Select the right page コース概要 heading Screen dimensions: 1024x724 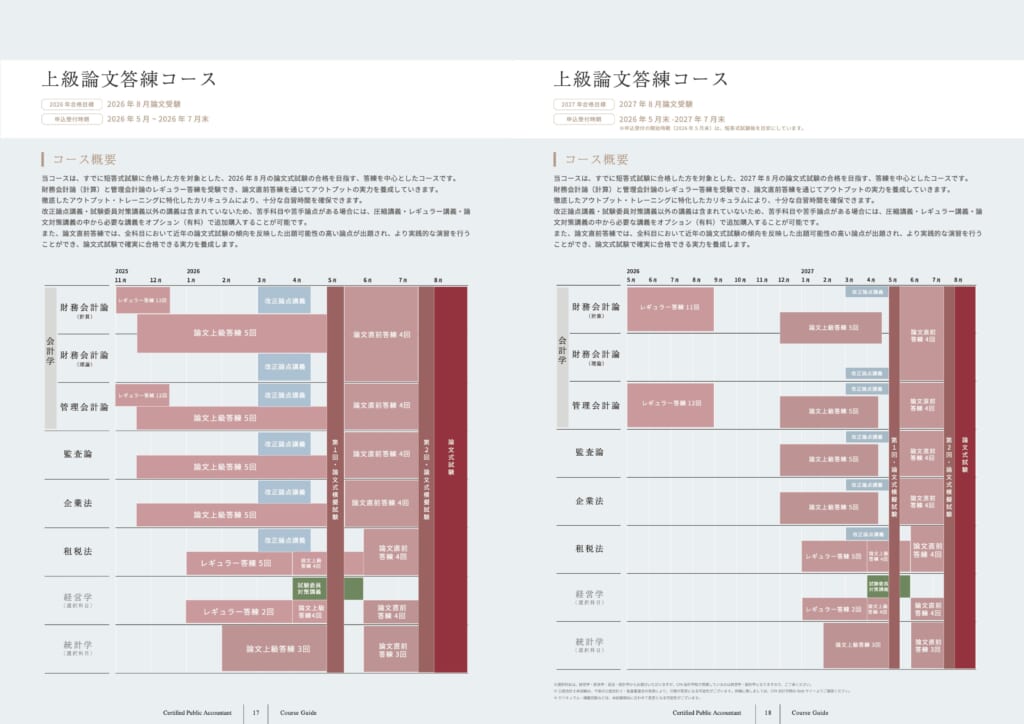coord(596,159)
